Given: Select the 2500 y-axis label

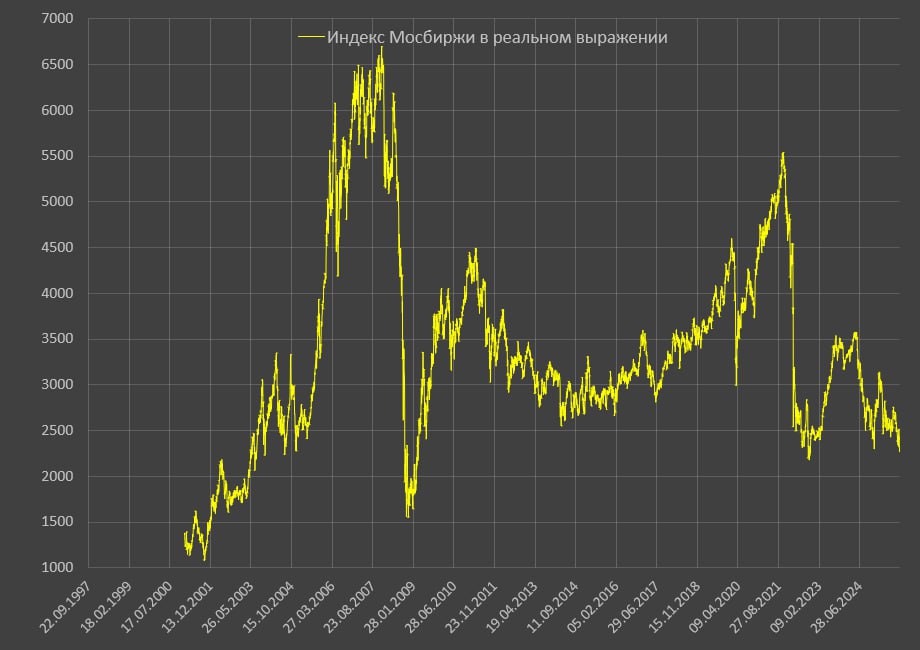Looking at the screenshot, I should click(x=55, y=430).
